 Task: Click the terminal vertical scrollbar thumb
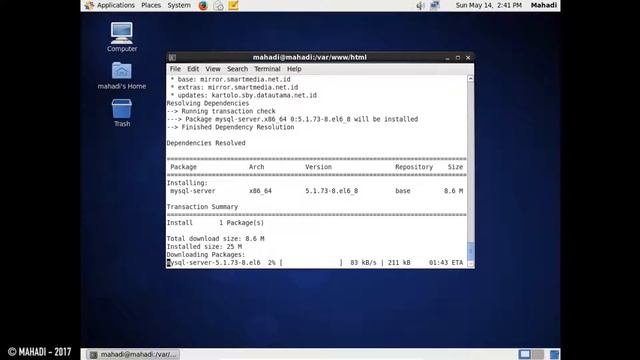pyautogui.click(x=471, y=251)
